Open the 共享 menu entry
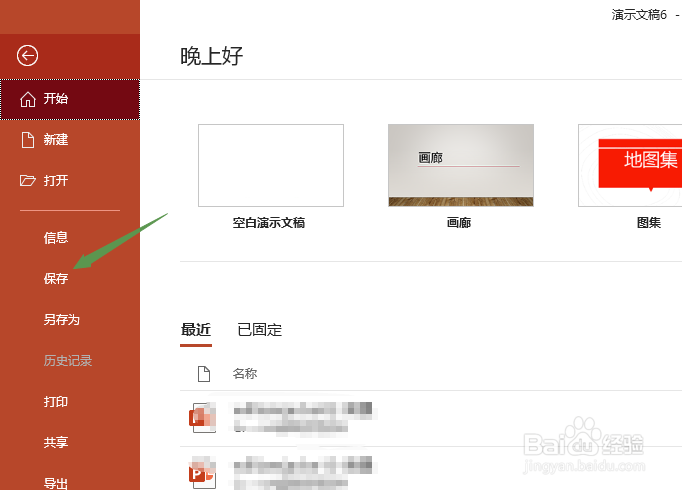This screenshot has width=682, height=490. tap(56, 442)
